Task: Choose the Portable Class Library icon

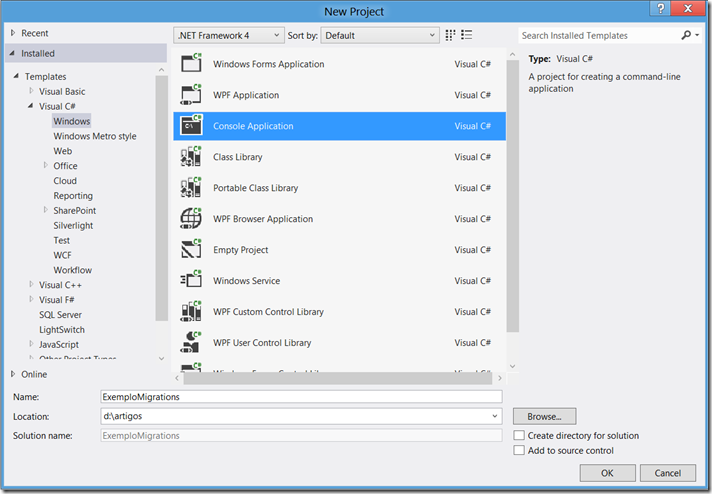Action: [191, 188]
